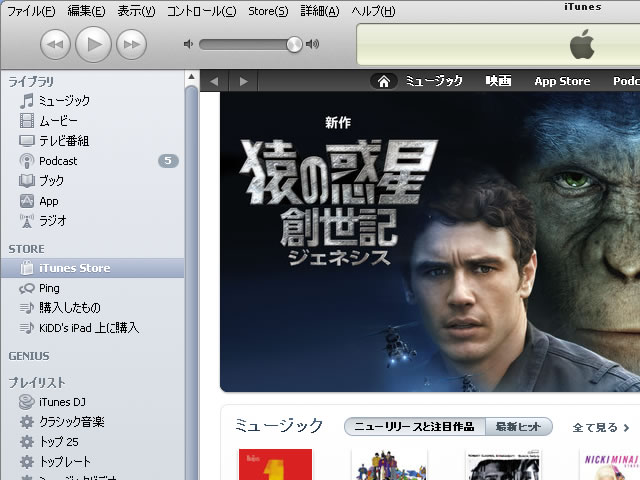Click the max volume speaker icon
The height and width of the screenshot is (480, 640).
(x=313, y=44)
